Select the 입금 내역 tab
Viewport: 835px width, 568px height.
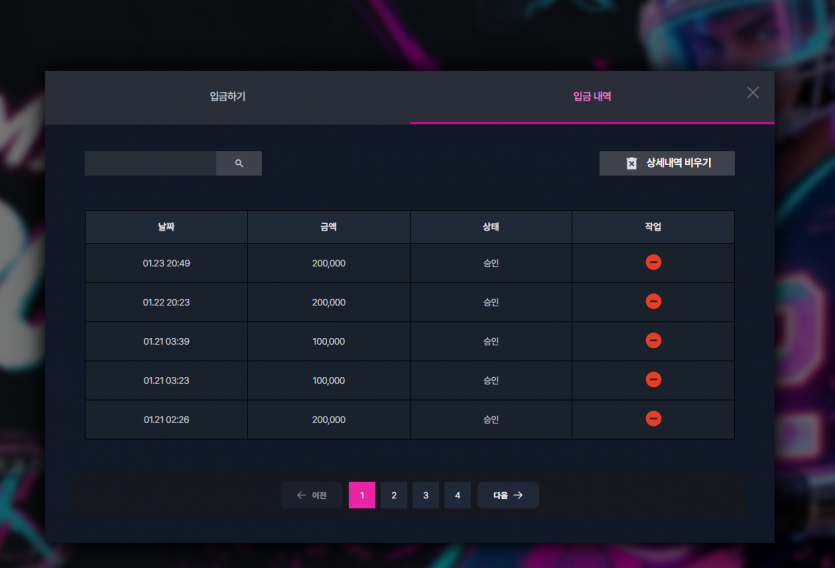tap(592, 97)
